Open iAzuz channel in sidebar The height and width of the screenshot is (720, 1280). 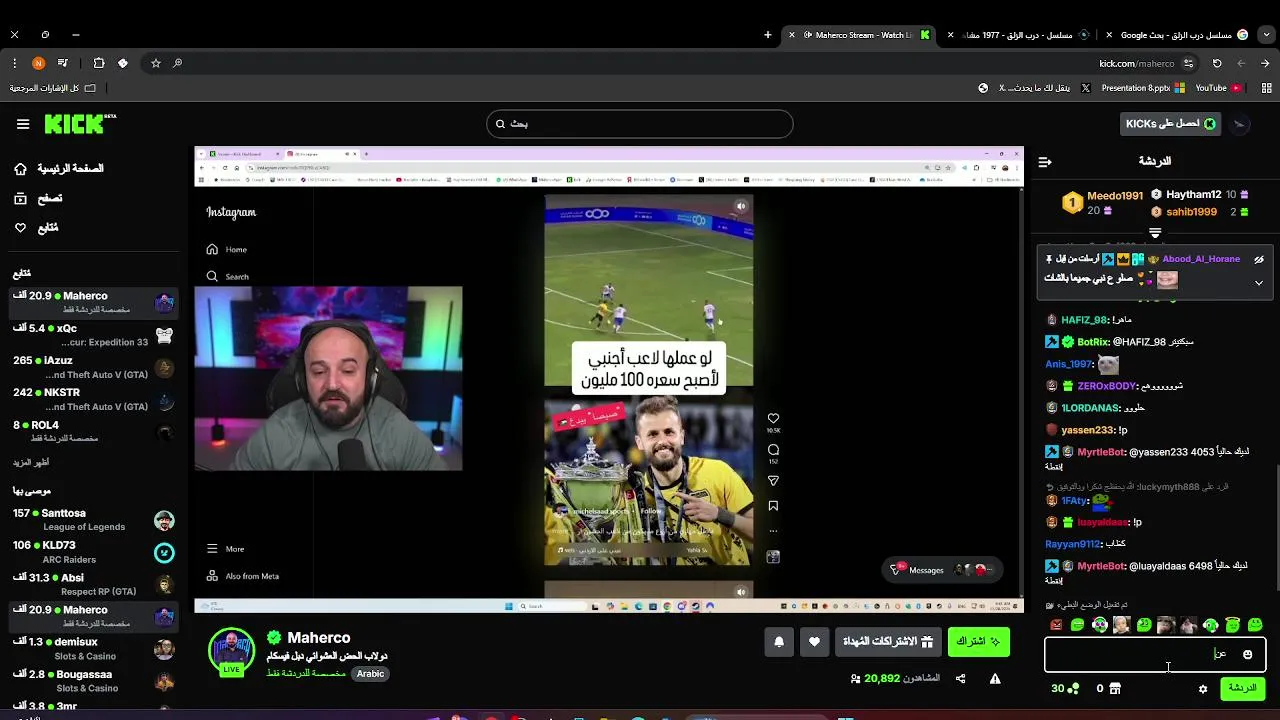93,367
